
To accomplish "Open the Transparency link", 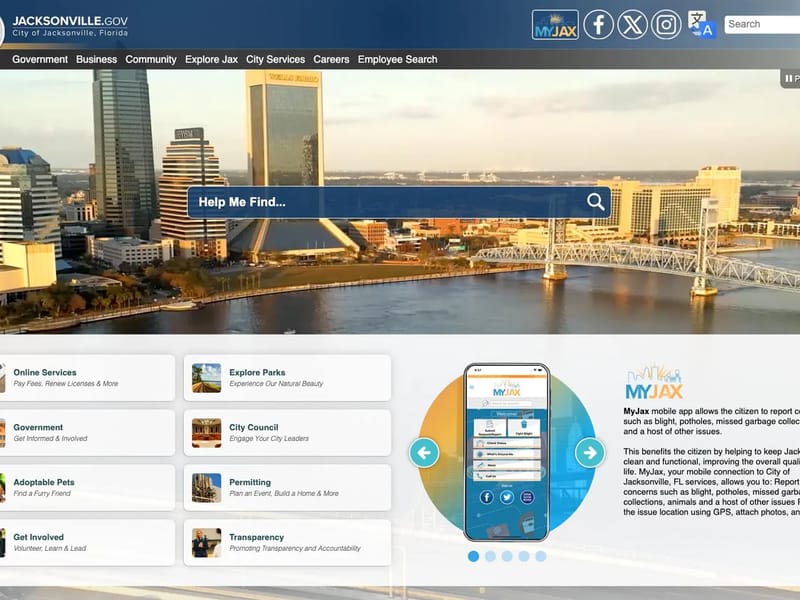I will point(257,537).
